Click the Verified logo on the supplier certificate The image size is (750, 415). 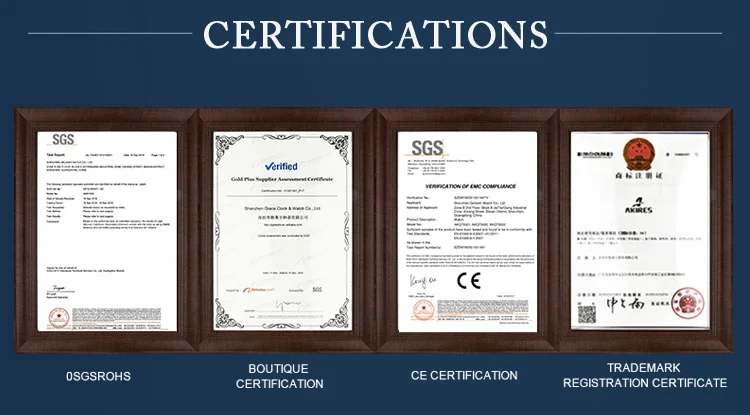(x=281, y=166)
